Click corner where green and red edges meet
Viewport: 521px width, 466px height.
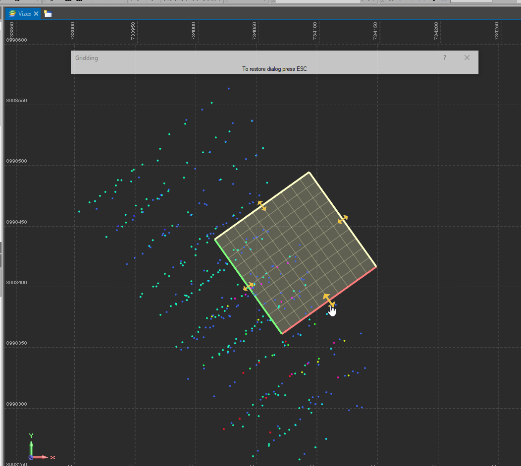(282, 333)
